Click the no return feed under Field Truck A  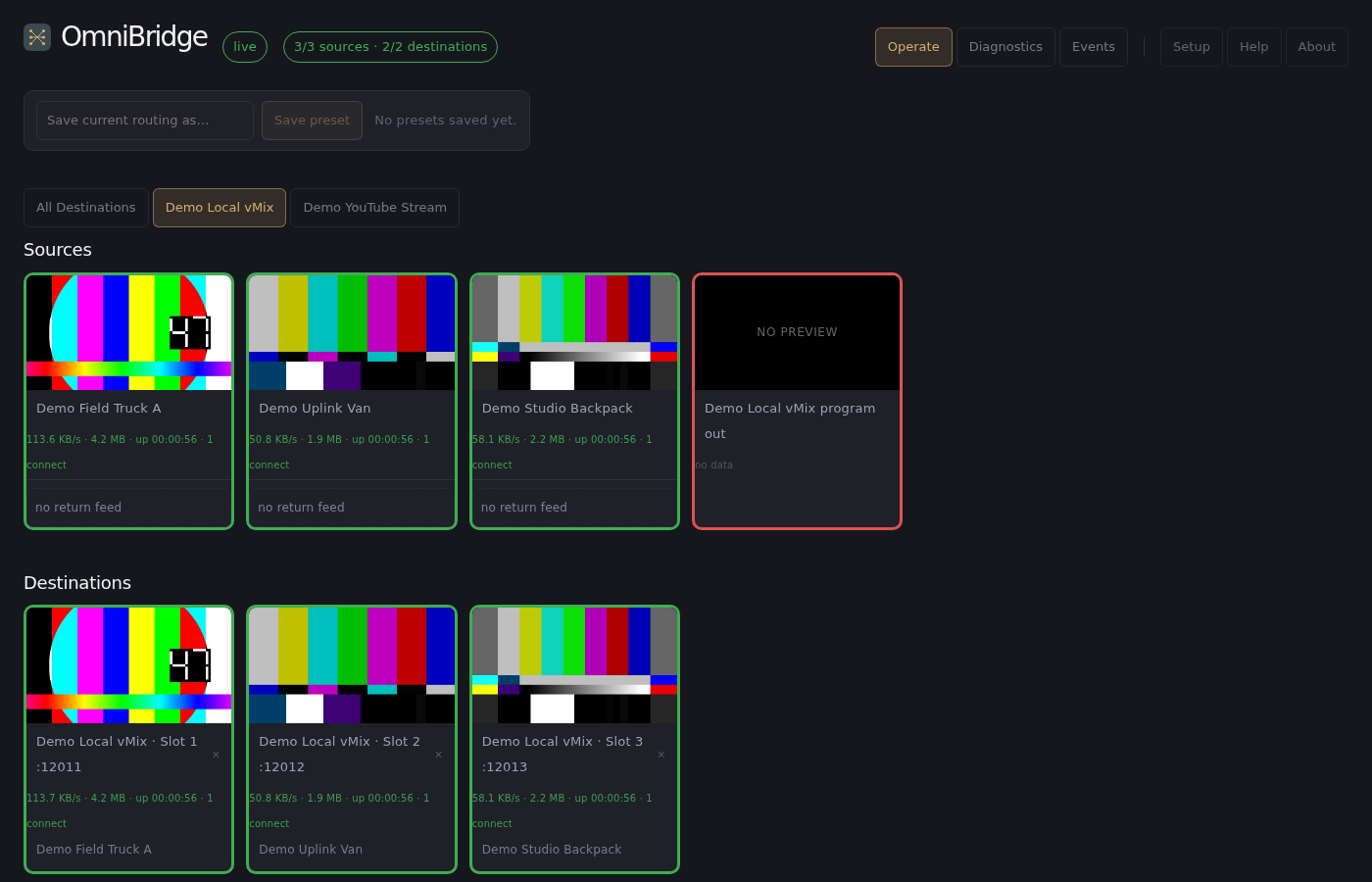(x=78, y=508)
